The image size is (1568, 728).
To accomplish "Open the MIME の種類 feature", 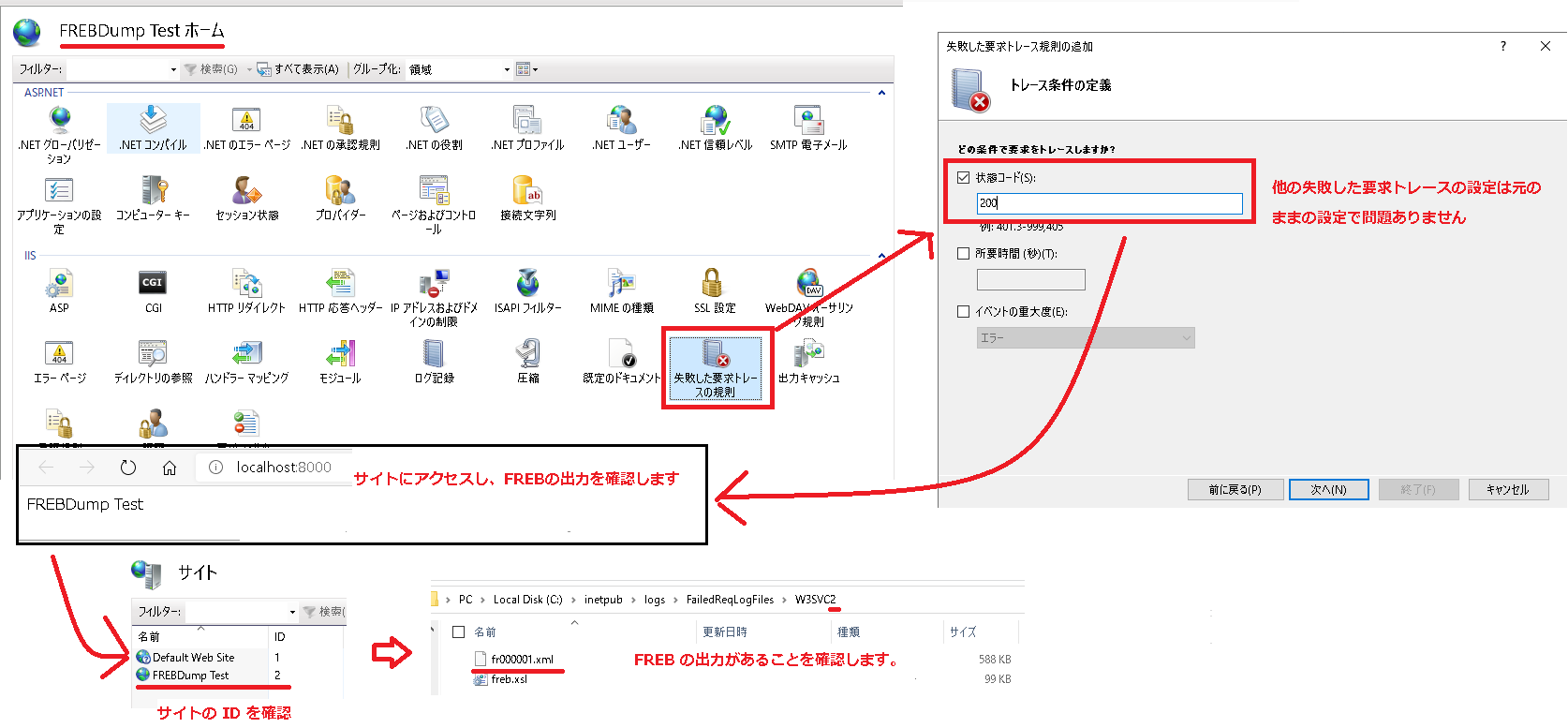I will point(621,290).
